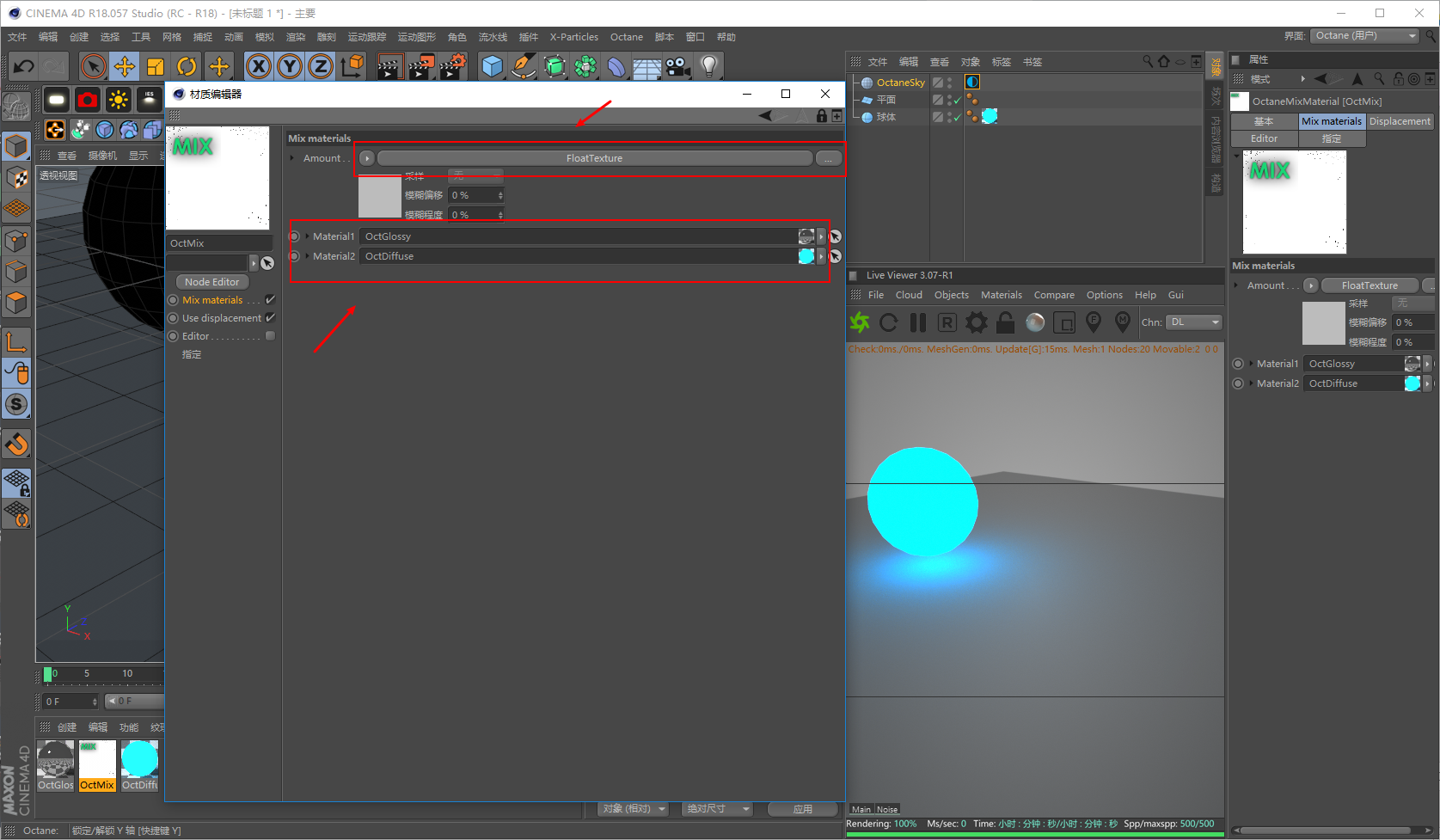Open Live Viewer Options menu
Image resolution: width=1440 pixels, height=840 pixels.
pyautogui.click(x=1105, y=295)
